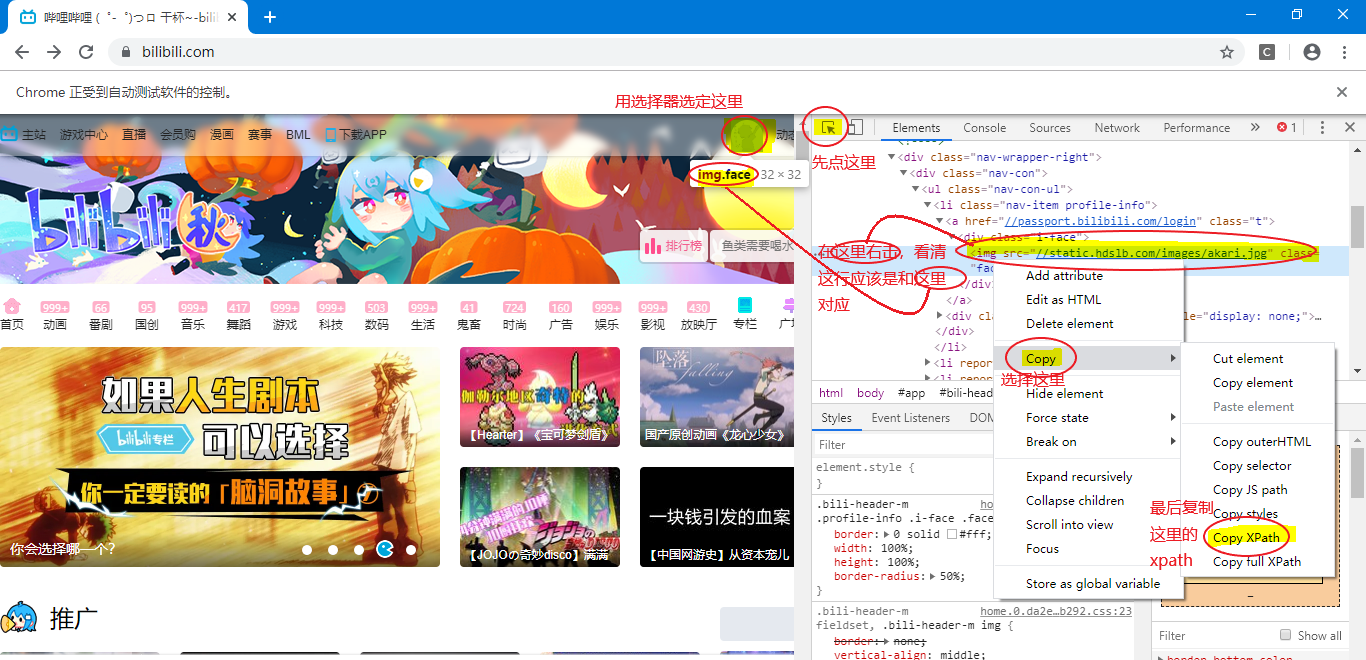The image size is (1366, 660).
Task: Switch to the Network tab
Action: (x=1117, y=128)
